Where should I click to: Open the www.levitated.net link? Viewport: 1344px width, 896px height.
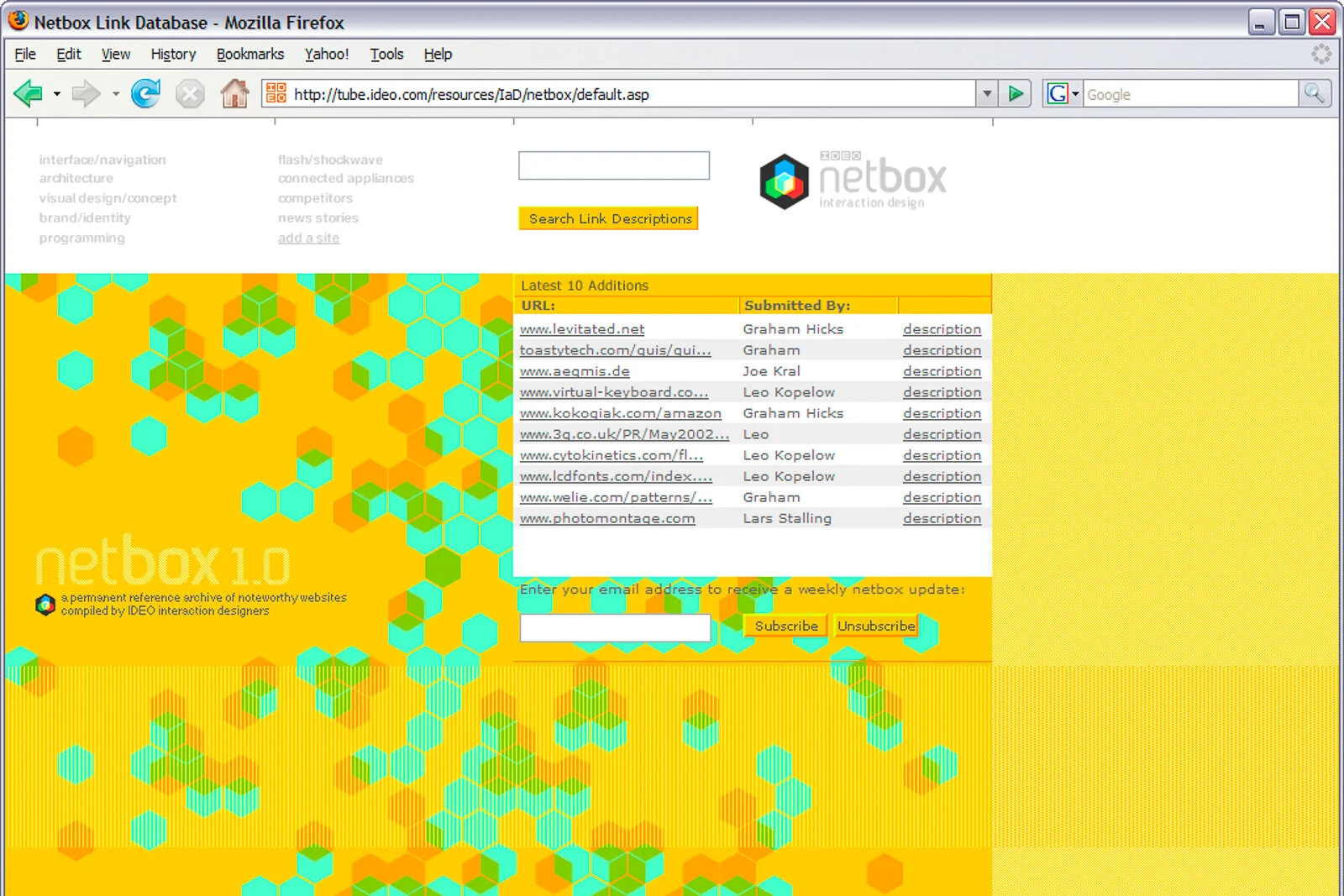(x=582, y=329)
